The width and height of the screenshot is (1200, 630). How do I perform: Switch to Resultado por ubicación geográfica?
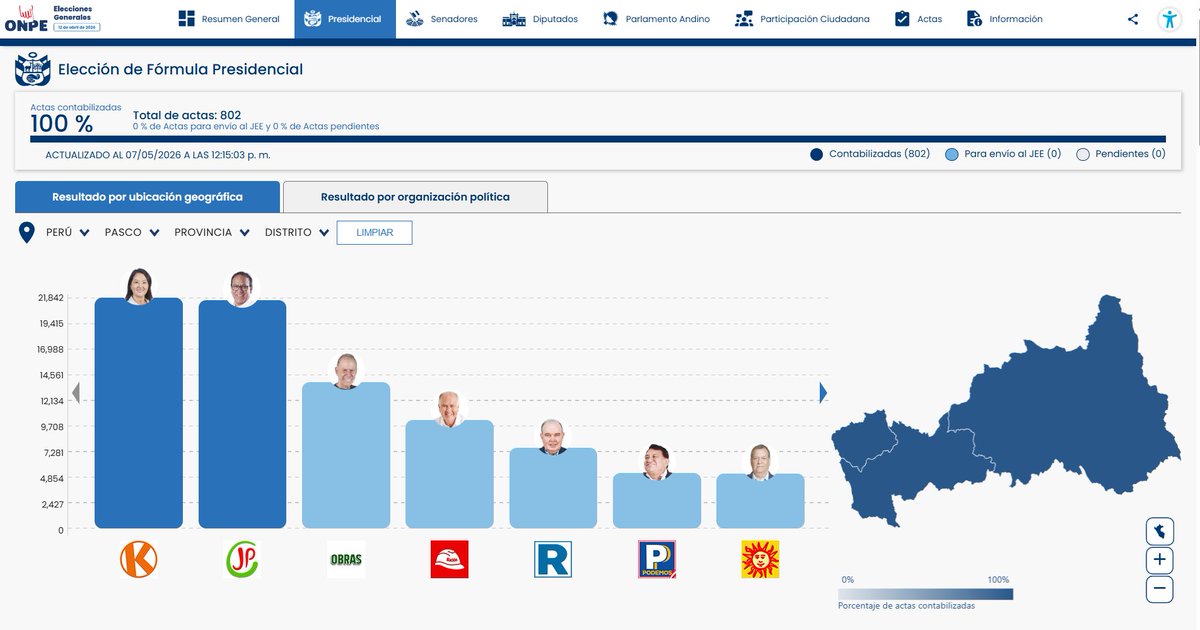coord(147,197)
